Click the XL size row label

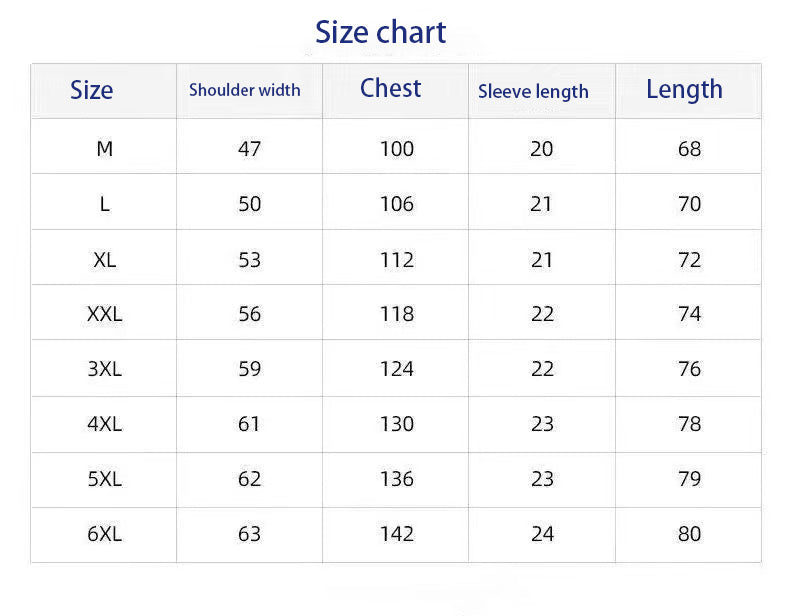coord(105,260)
